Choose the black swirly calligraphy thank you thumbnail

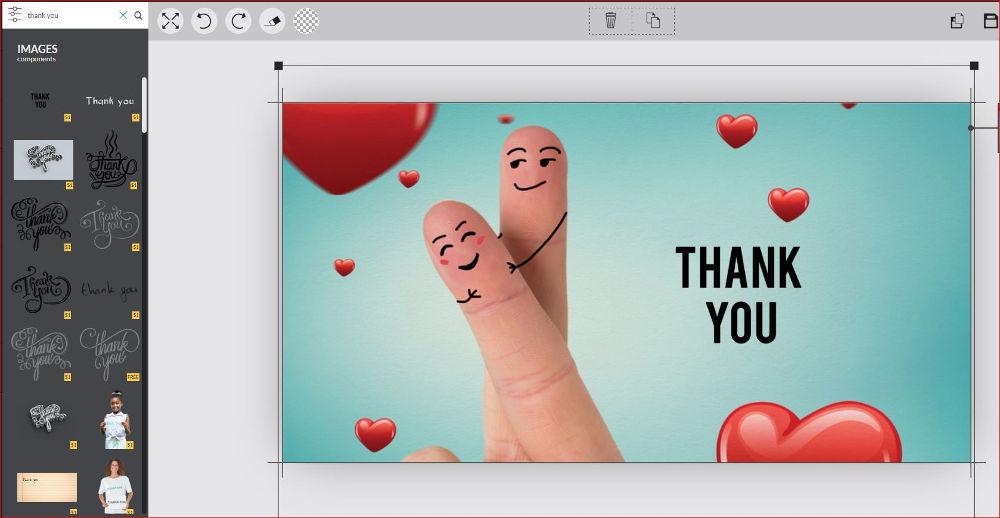[40, 224]
